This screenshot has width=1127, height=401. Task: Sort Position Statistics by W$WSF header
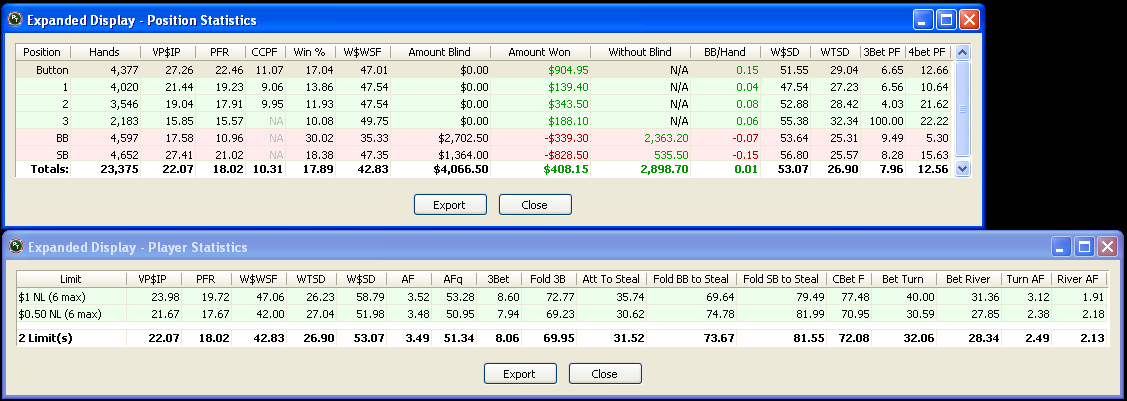click(362, 52)
